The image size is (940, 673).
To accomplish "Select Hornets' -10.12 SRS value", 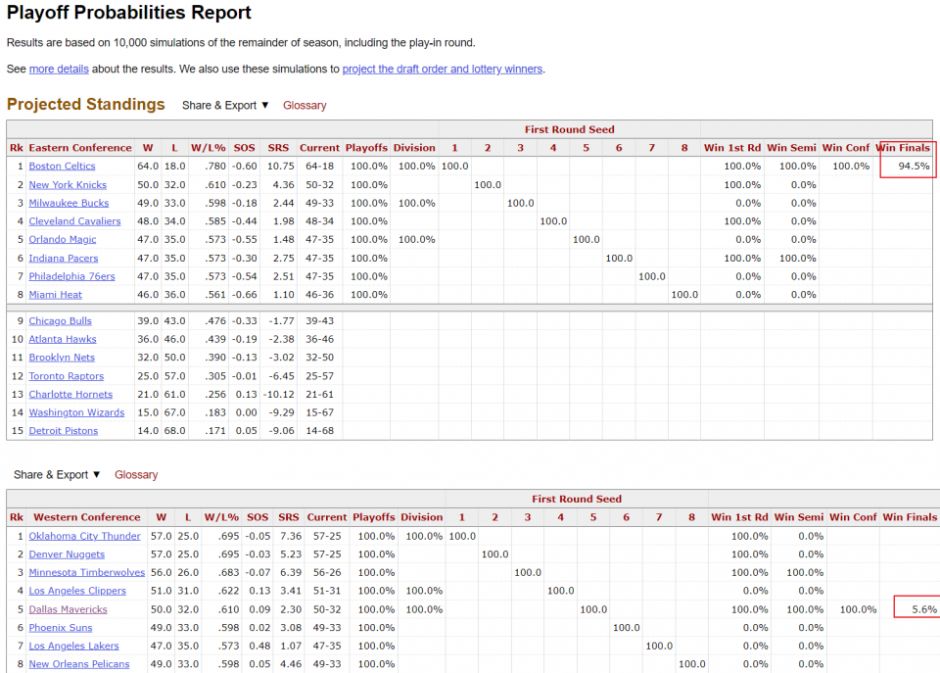I will click(x=279, y=395).
